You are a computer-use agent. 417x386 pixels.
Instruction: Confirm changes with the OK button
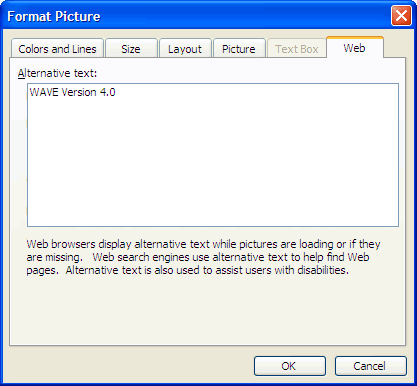(289, 366)
